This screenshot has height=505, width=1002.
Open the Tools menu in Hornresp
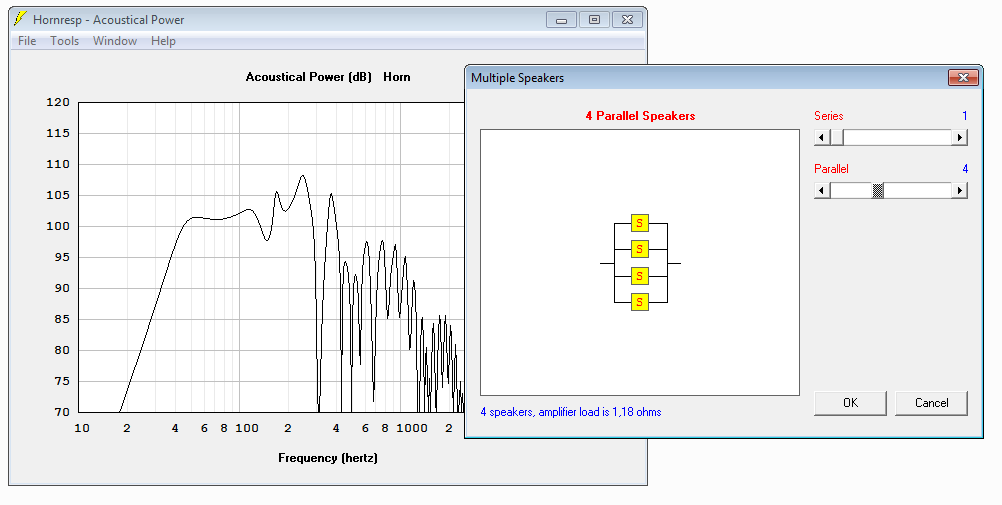click(x=65, y=41)
